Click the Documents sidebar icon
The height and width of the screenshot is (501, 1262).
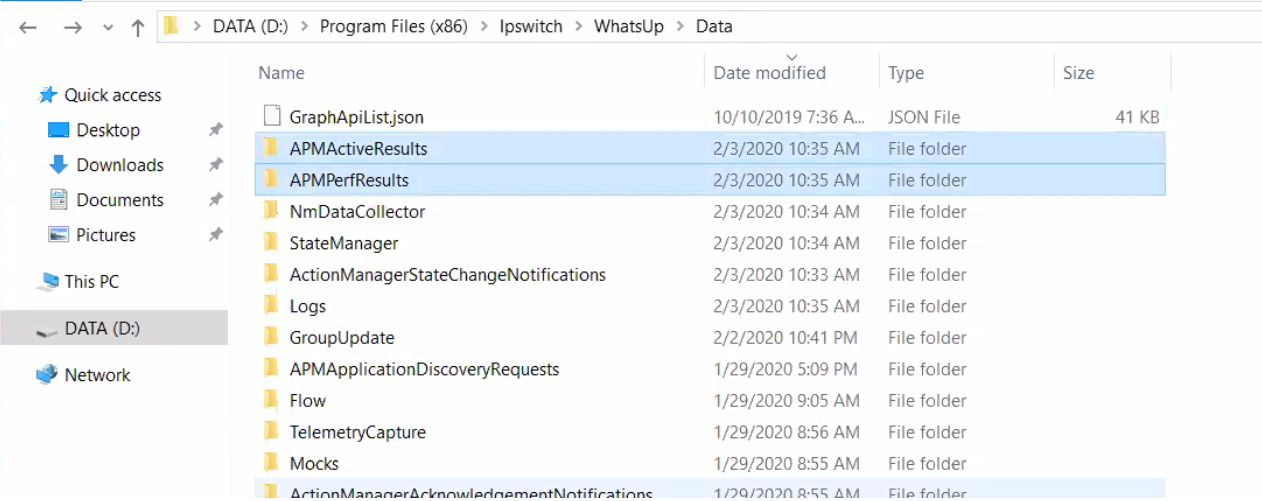[59, 200]
